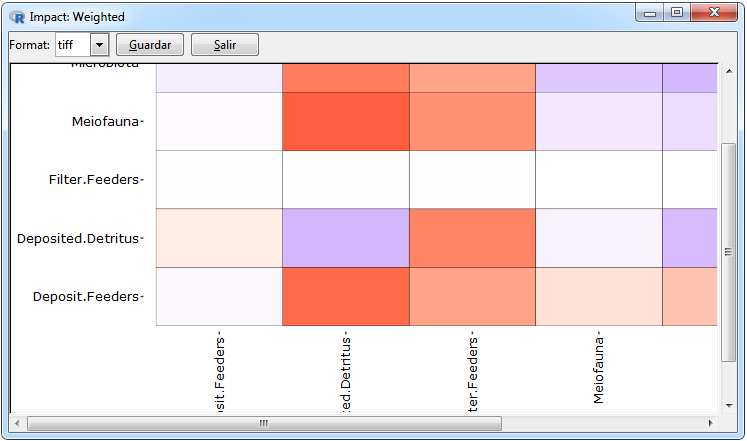This screenshot has height=441, width=747.
Task: Open the Format dropdown arrow
Action: [99, 45]
